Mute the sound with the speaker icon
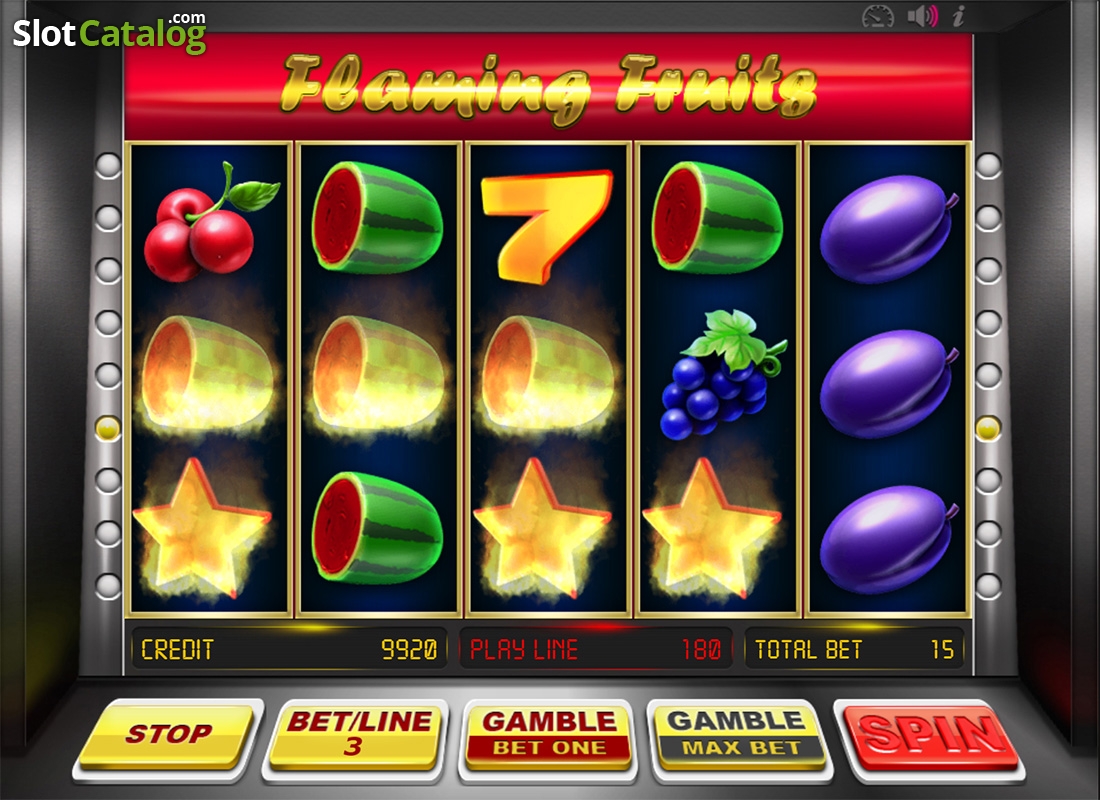The height and width of the screenshot is (800, 1100). point(923,16)
